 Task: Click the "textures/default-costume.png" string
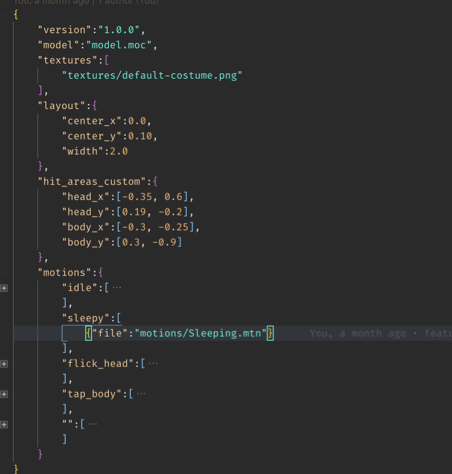[x=152, y=76]
